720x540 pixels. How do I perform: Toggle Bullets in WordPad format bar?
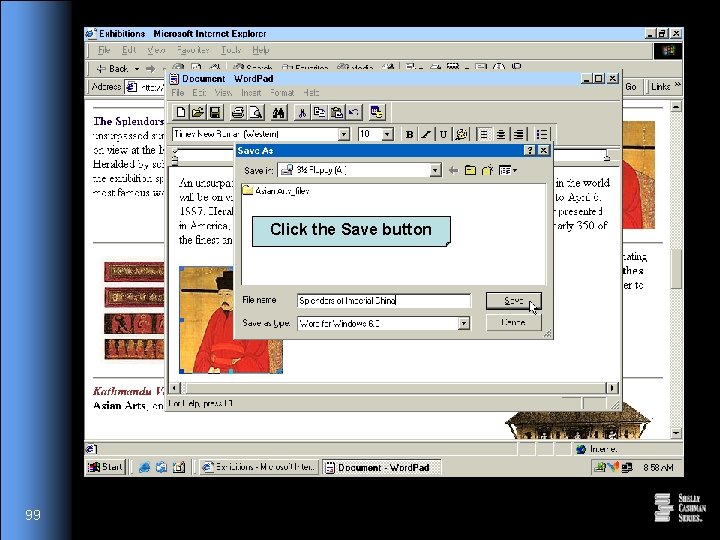541,134
